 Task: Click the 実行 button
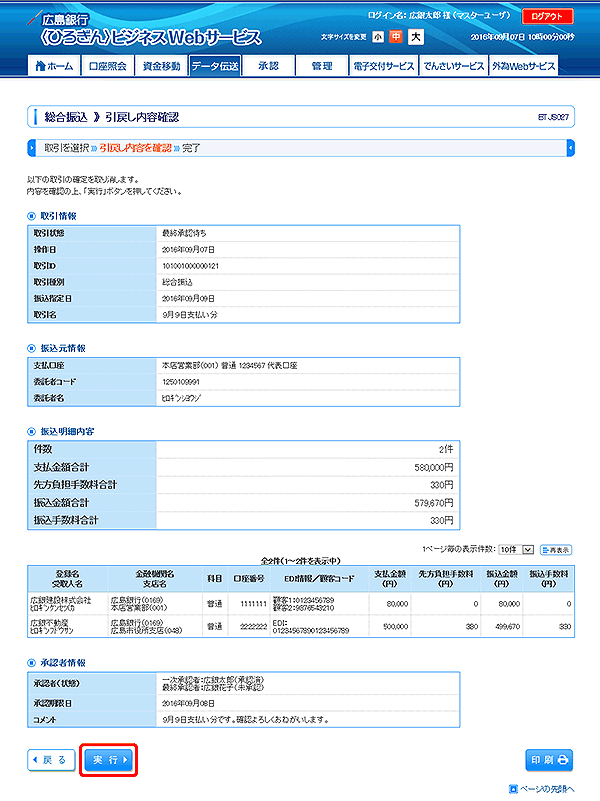click(x=109, y=760)
